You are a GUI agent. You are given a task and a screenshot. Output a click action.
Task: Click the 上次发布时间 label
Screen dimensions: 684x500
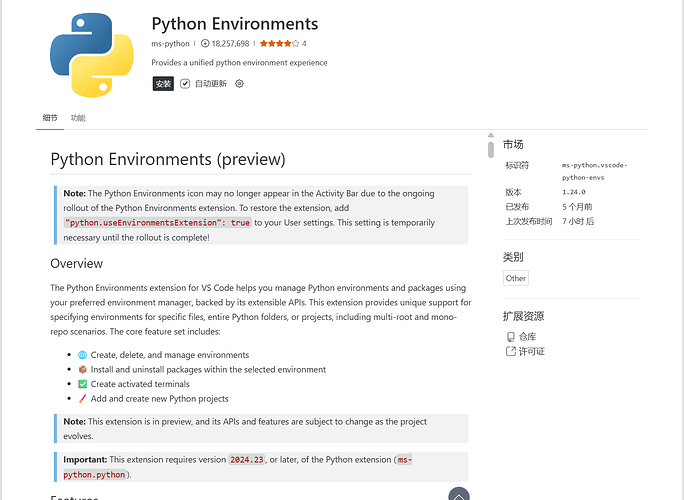529,221
